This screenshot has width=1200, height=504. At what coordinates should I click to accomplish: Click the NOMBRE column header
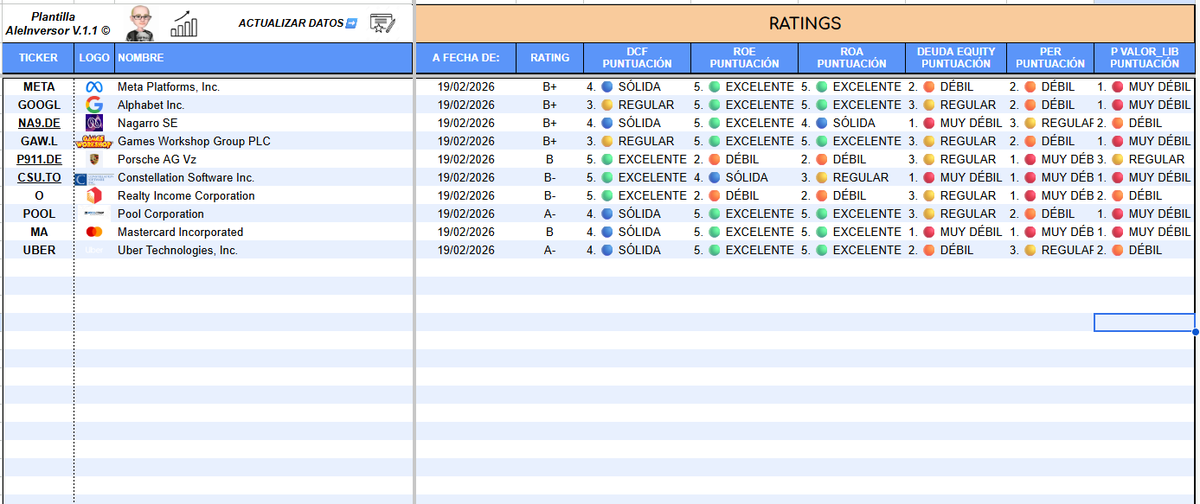263,58
